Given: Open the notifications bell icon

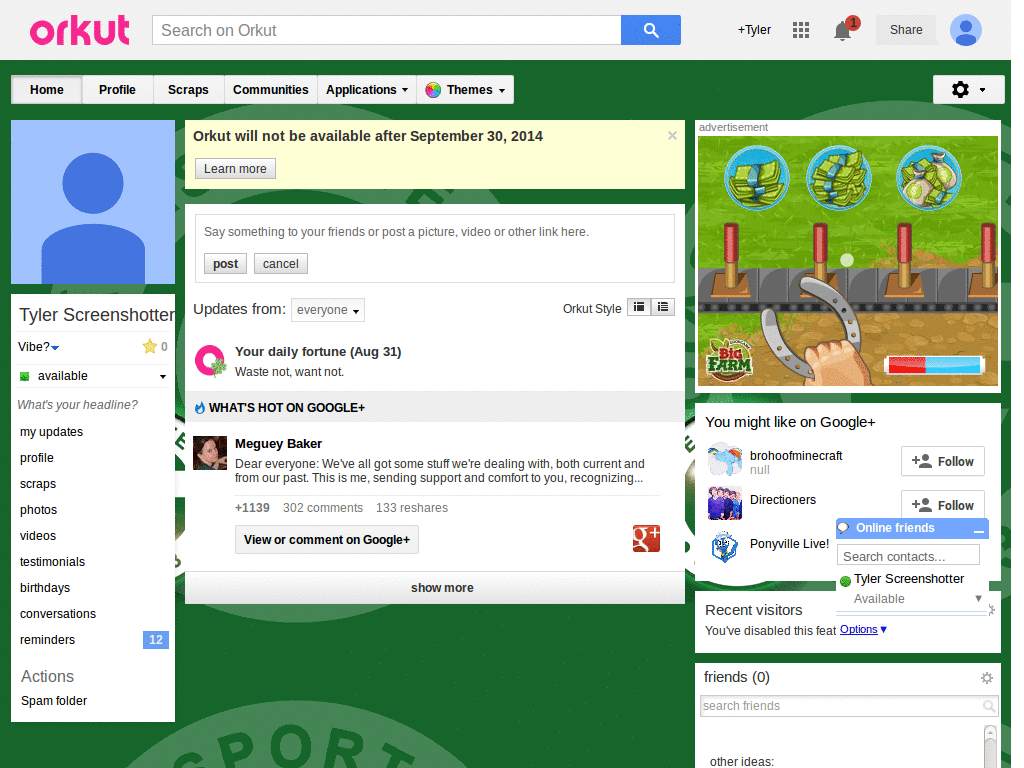Looking at the screenshot, I should [x=842, y=31].
